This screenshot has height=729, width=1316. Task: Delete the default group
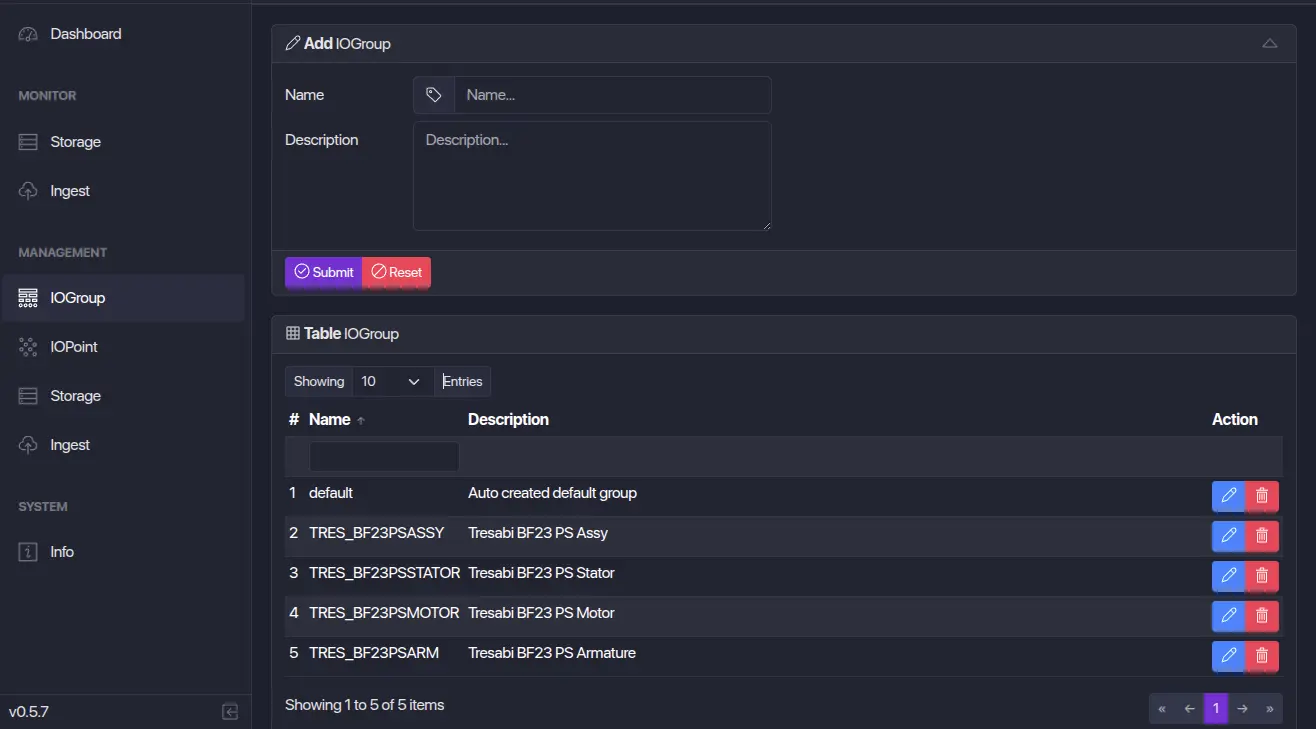(x=1262, y=495)
